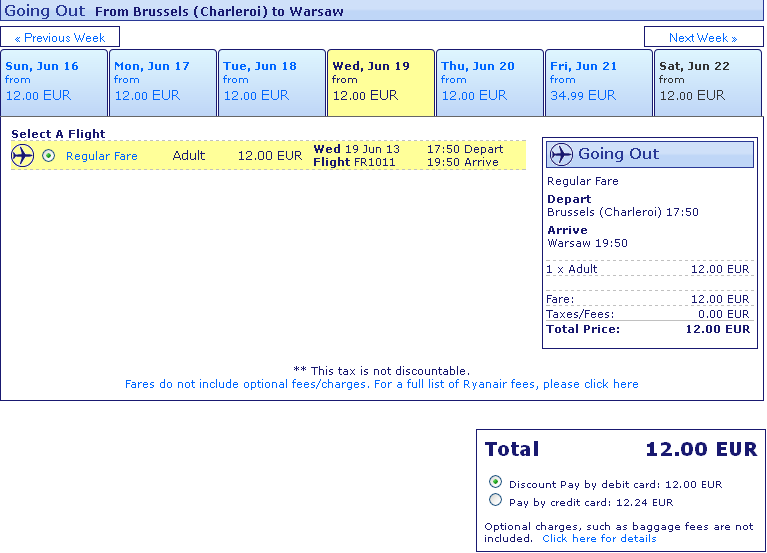Image resolution: width=767 pixels, height=553 pixels.
Task: Select the Regular Fare radio button
Action: tap(48, 155)
